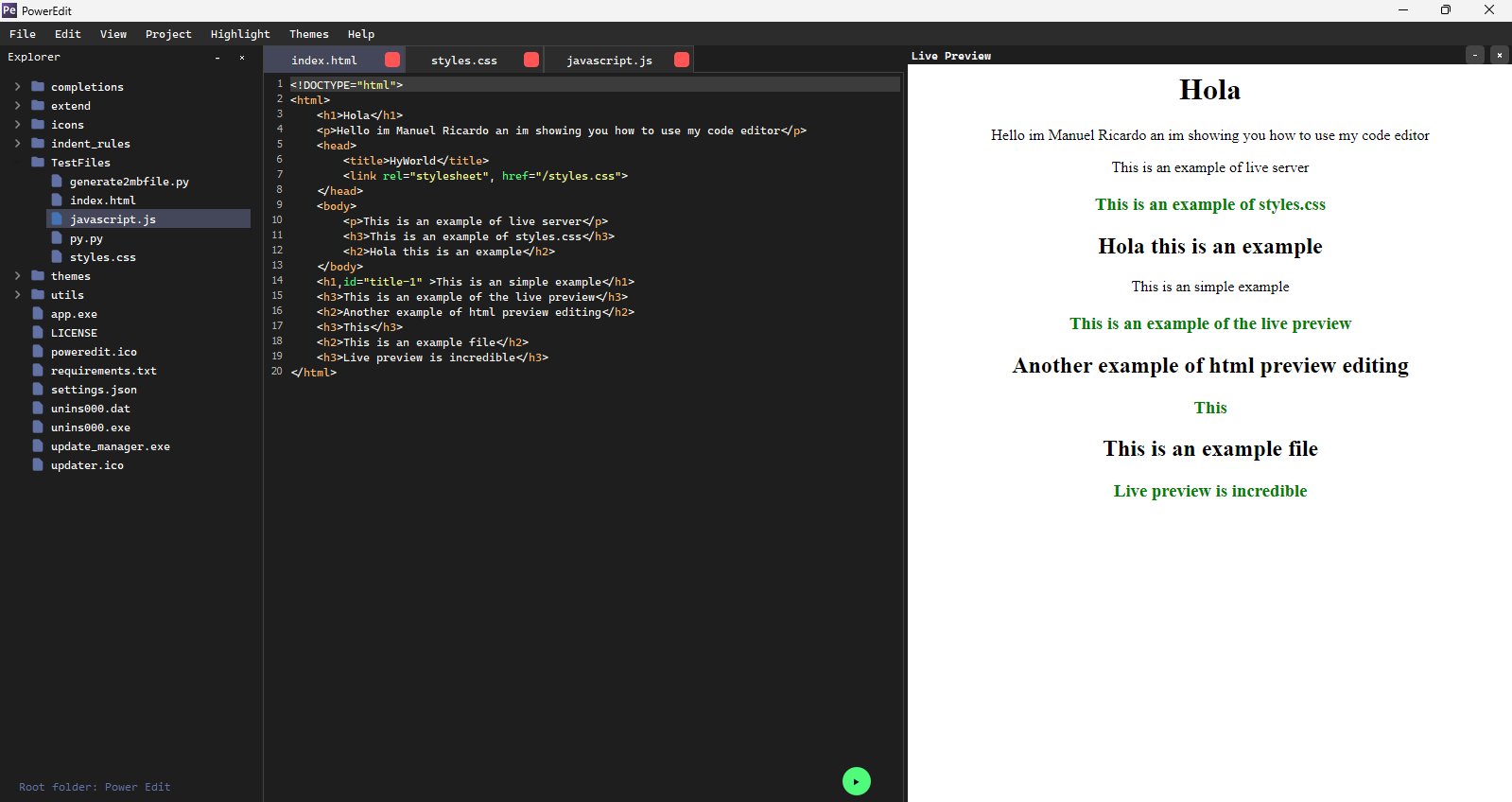Click the 'Root folder: Power Edit' status text

(95, 787)
